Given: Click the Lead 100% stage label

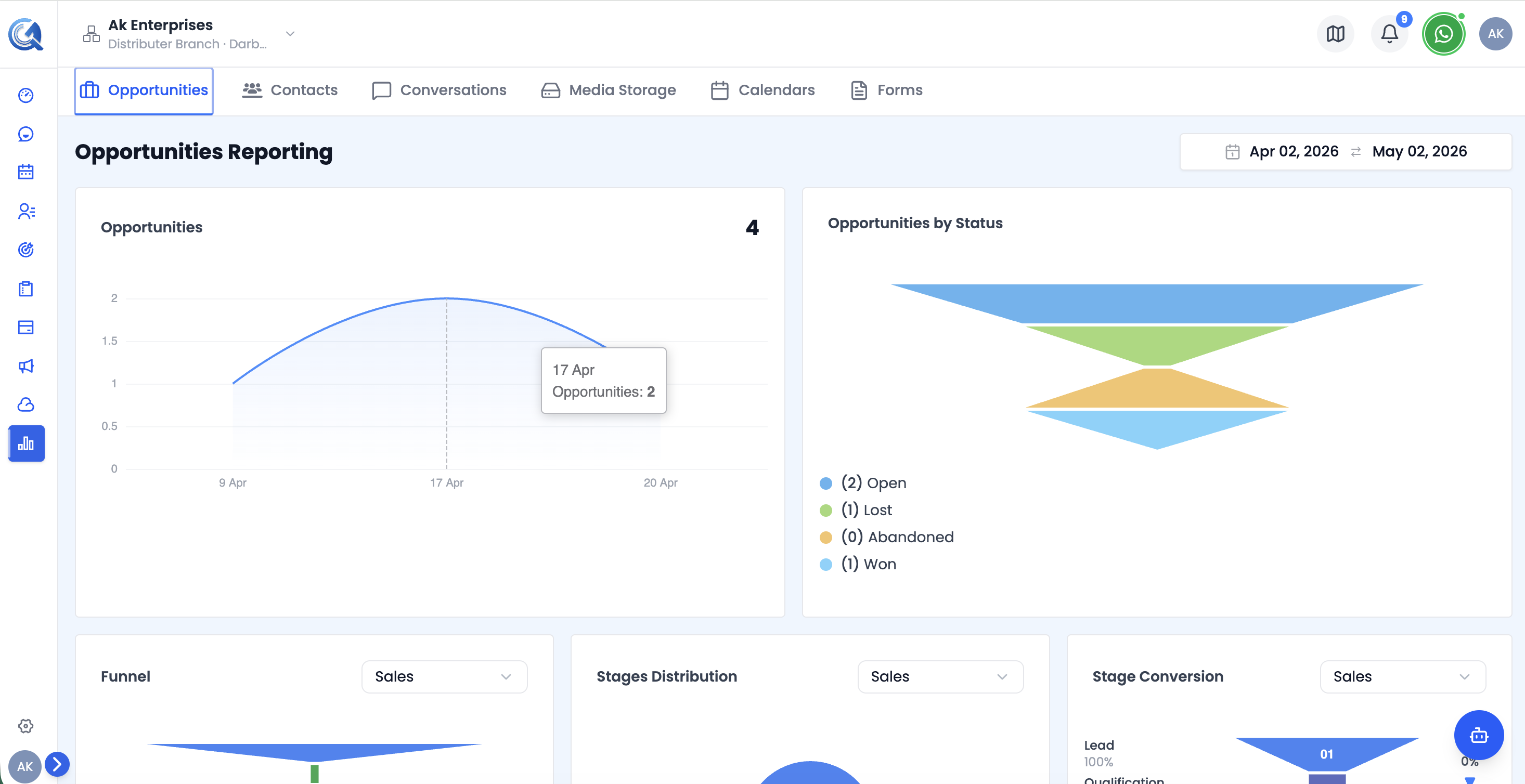Looking at the screenshot, I should [x=1098, y=753].
